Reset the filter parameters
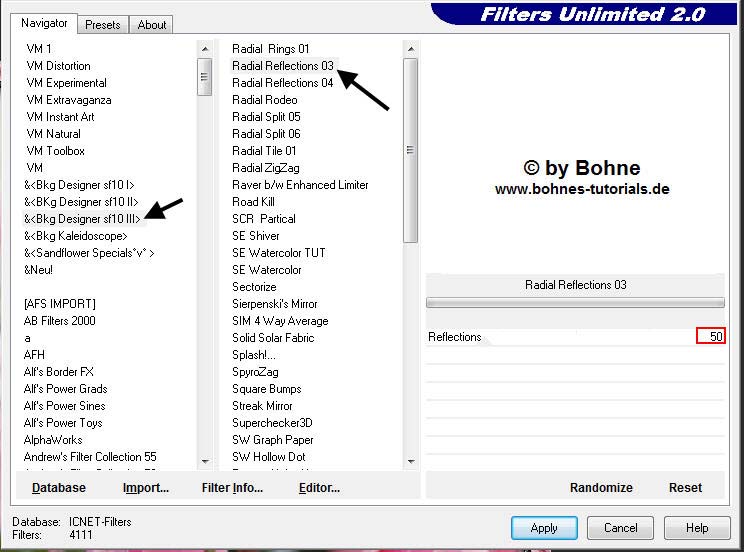This screenshot has width=744, height=552. (685, 488)
